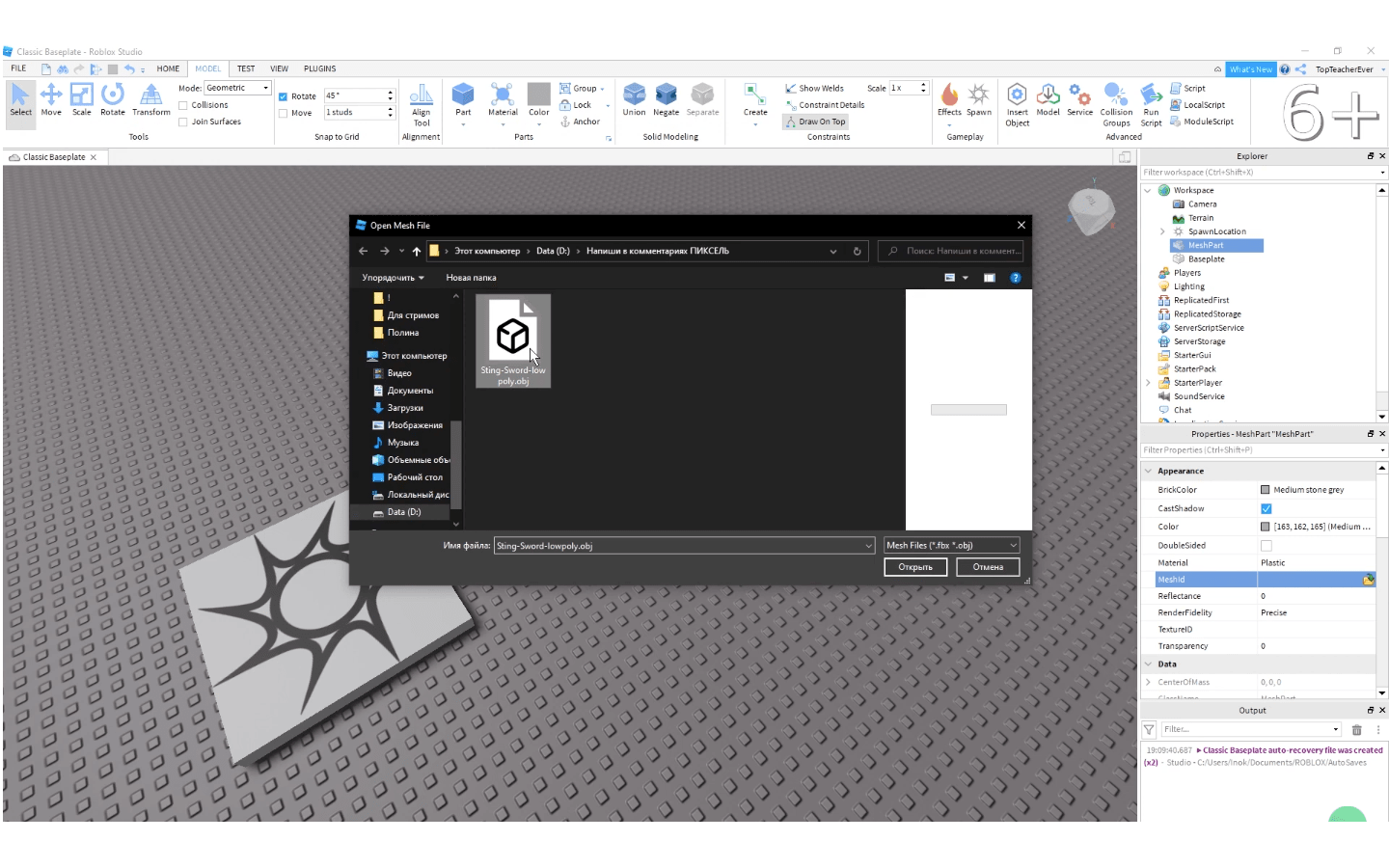Uncheck the CastShadow property
Screen dimensions: 1389x868
pos(1266,508)
